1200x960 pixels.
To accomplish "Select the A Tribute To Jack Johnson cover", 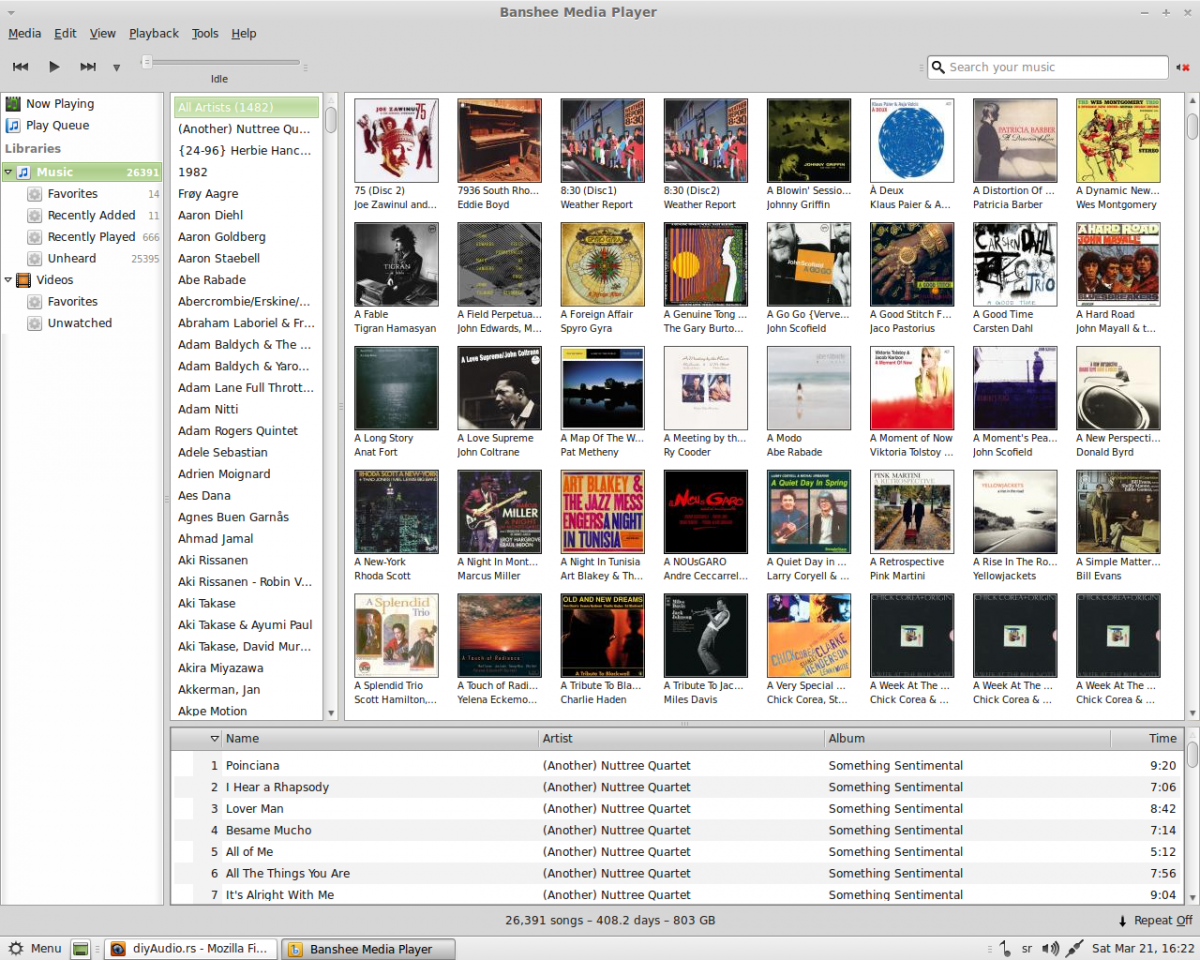I will pyautogui.click(x=705, y=636).
